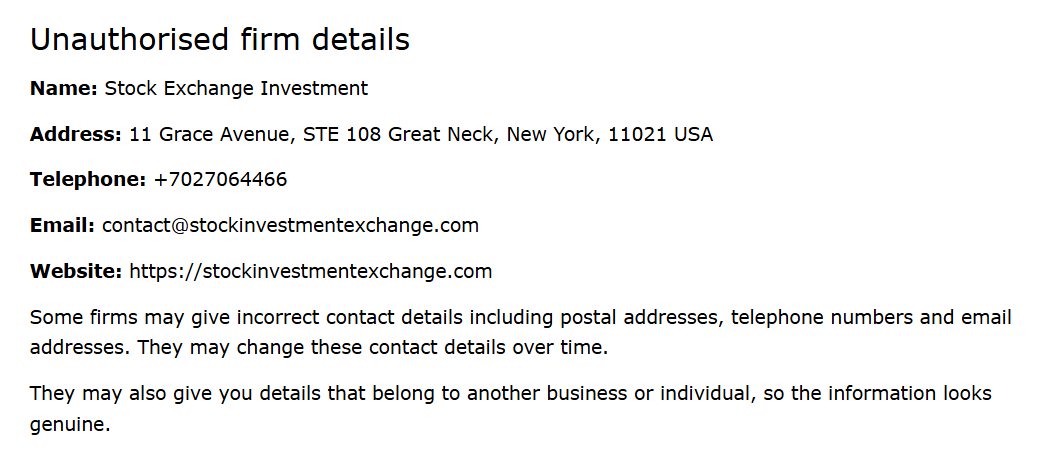Click the "Unauthorised firm details" heading
The height and width of the screenshot is (456, 1041).
pos(219,40)
